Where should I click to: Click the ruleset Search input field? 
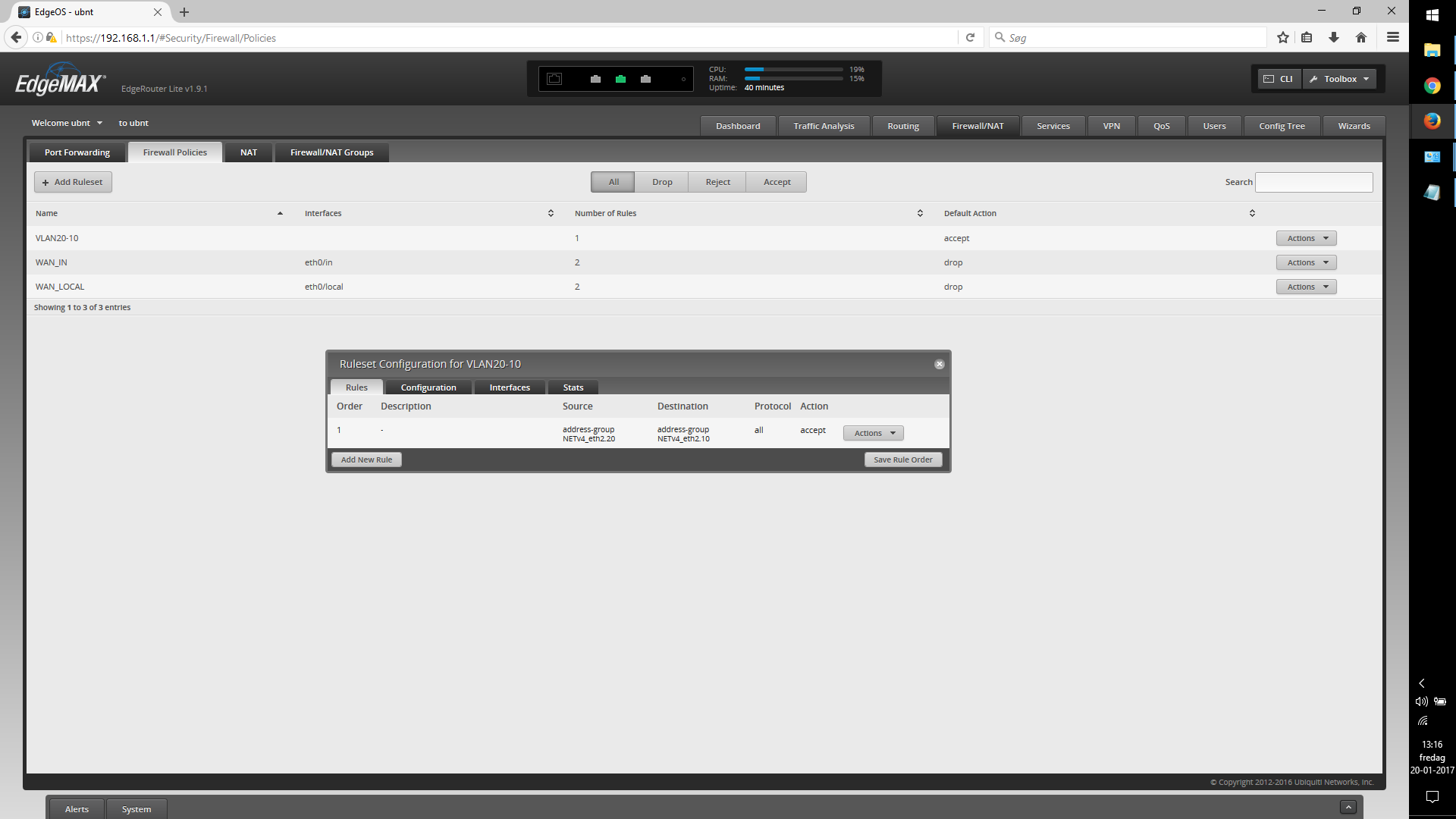pos(1313,182)
